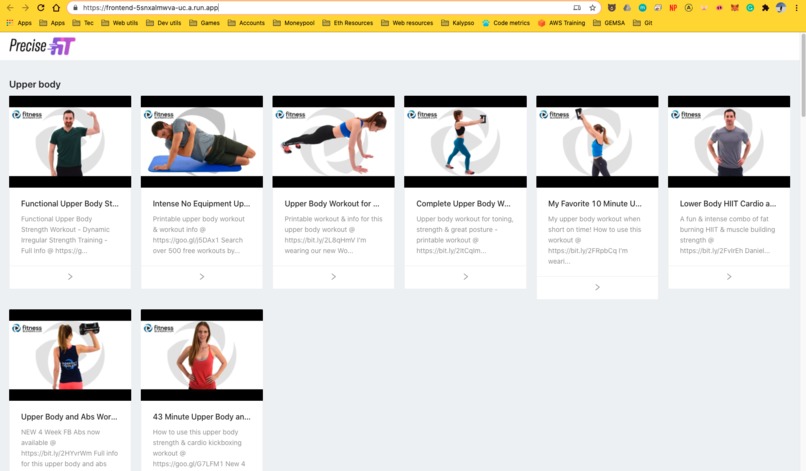Viewport: 806px width, 471px height.
Task: Open the Grammarly green extension icon
Action: point(750,8)
